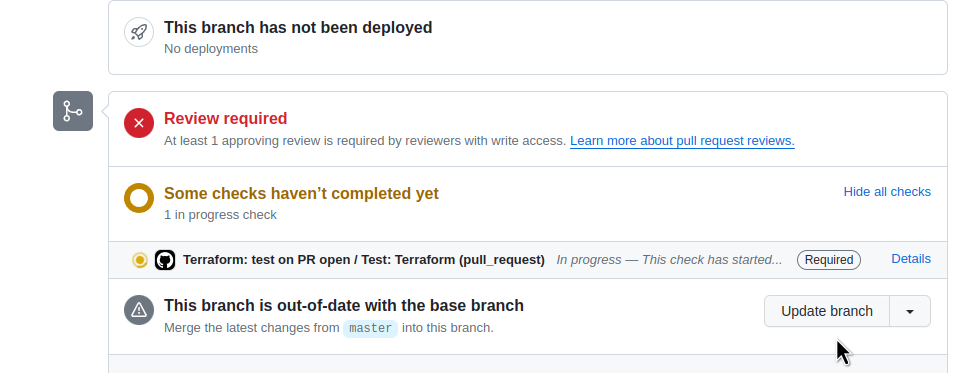
Task: Click the large yellow pending checks circle
Action: coord(139,198)
